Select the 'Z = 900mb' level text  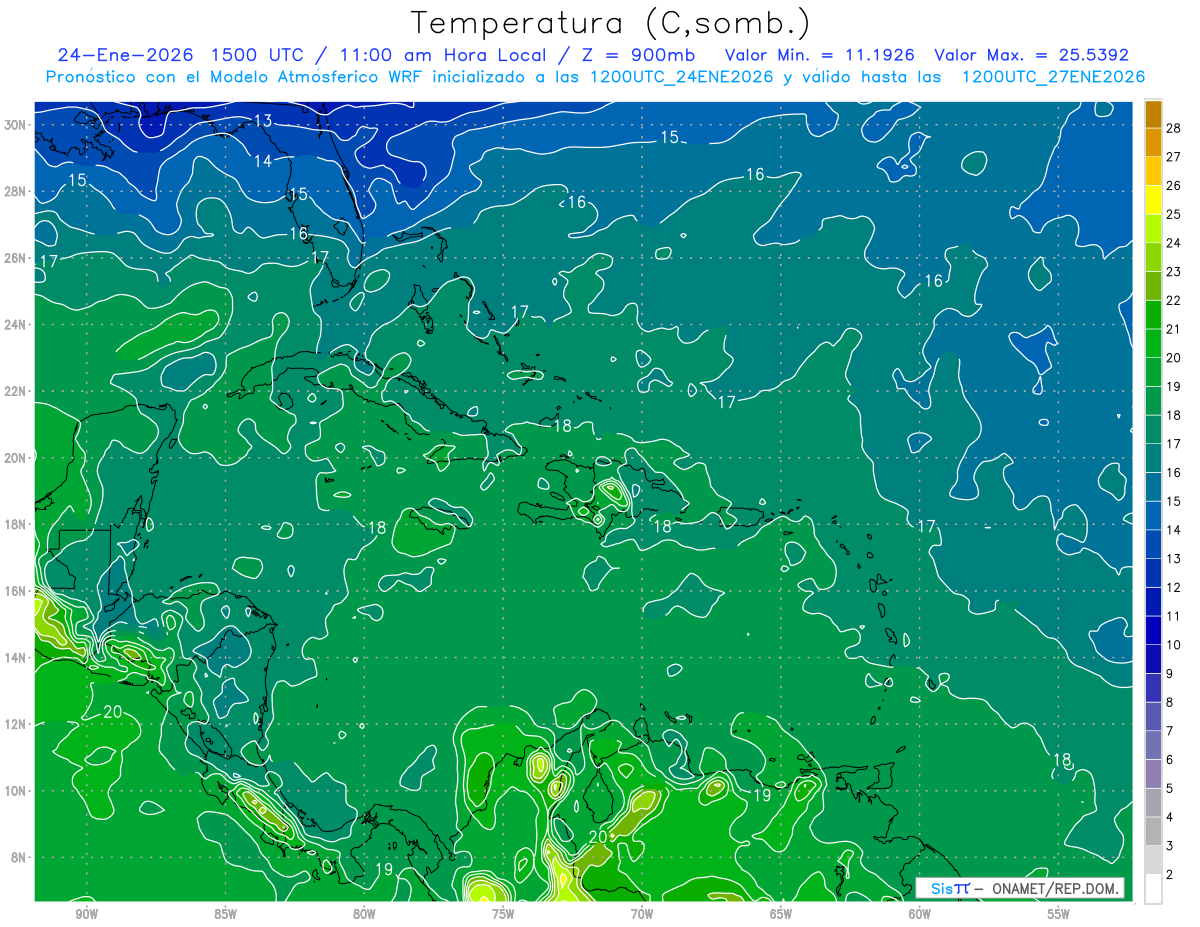(639, 55)
